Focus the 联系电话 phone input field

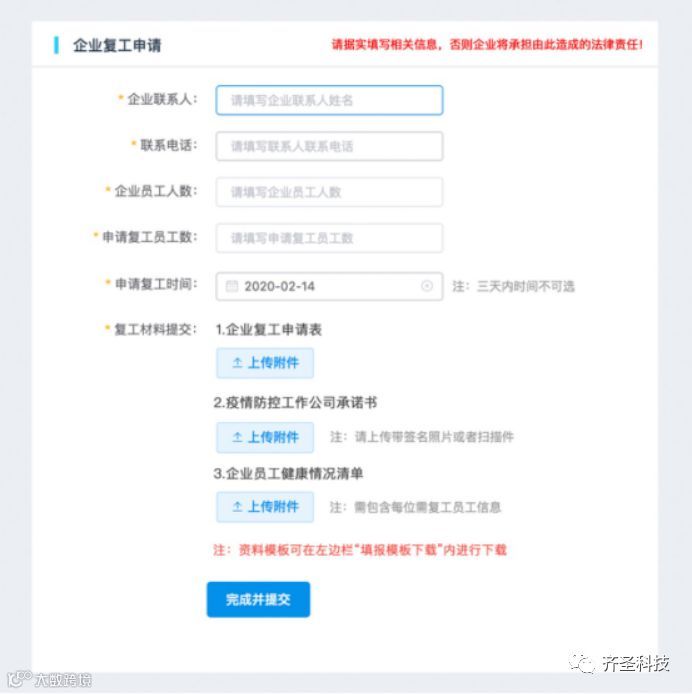[329, 146]
